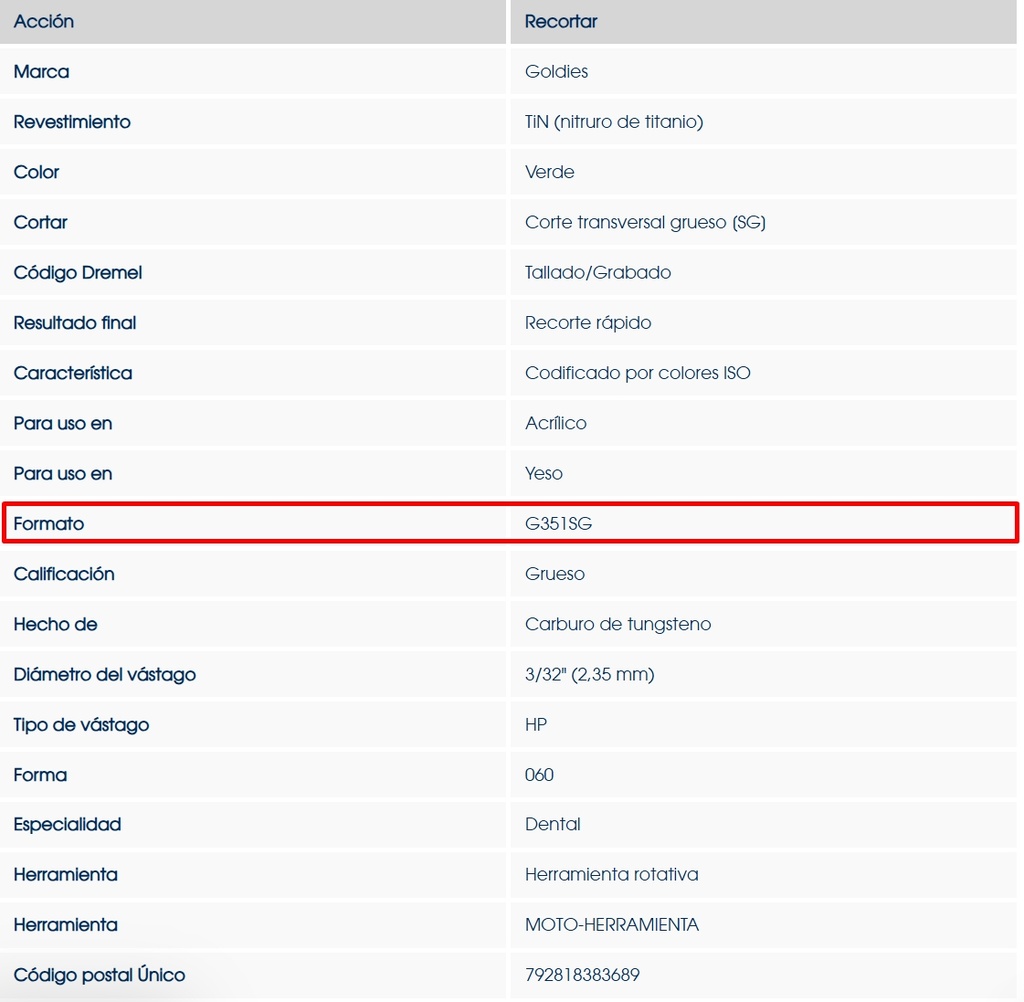This screenshot has width=1024, height=1002.
Task: Click the Yeso value cell
Action: (x=544, y=473)
